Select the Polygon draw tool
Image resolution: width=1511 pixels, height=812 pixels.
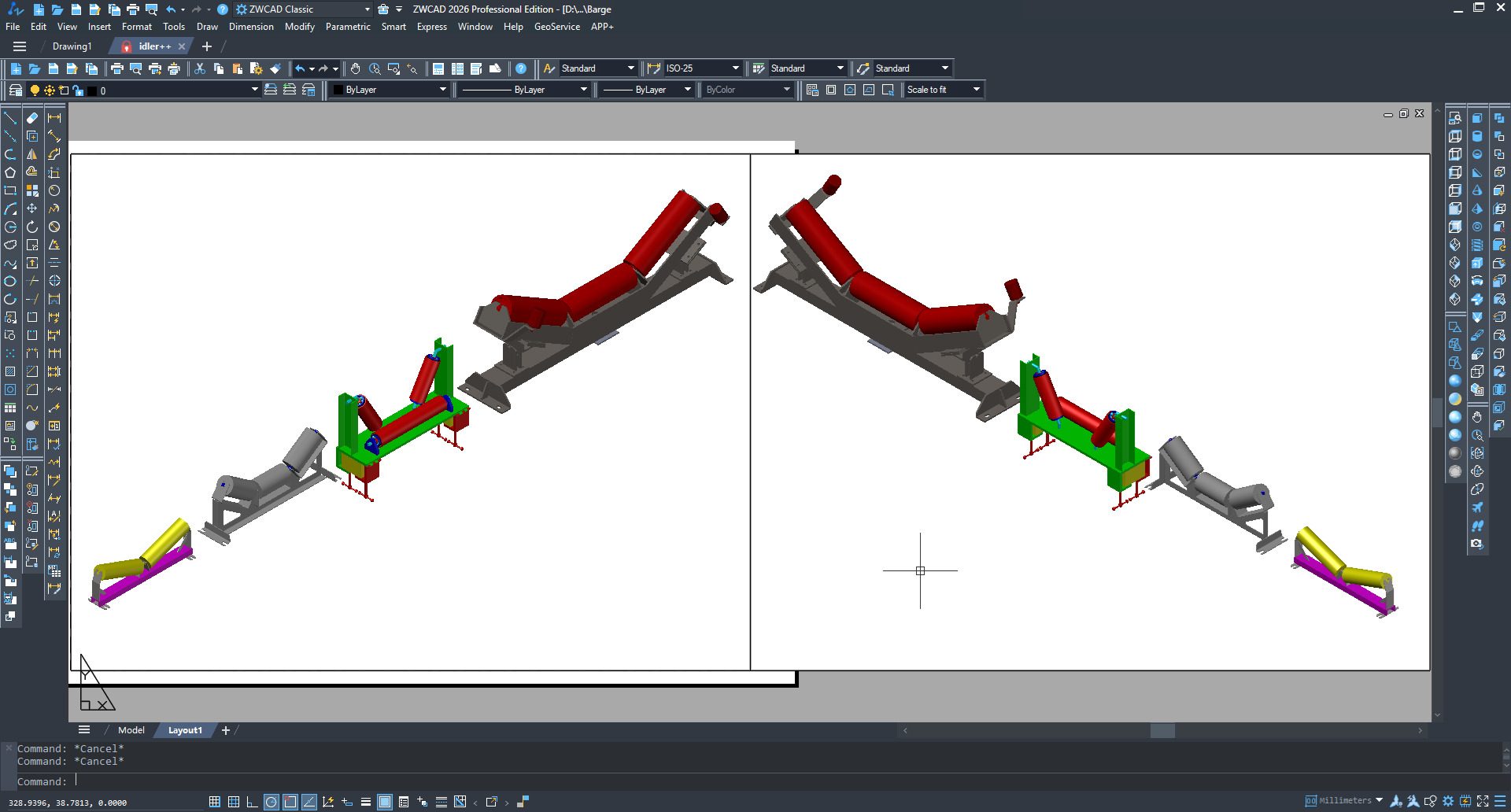coord(10,172)
